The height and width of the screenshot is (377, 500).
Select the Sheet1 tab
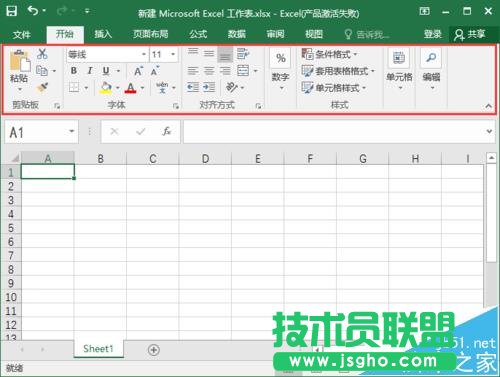point(98,349)
